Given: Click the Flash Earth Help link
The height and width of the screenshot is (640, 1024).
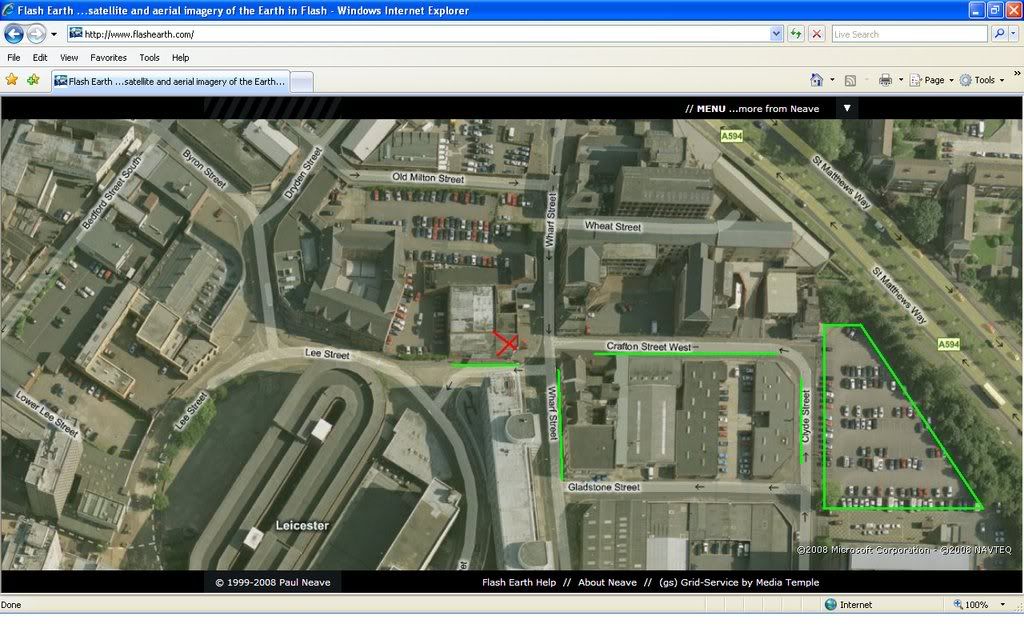Looking at the screenshot, I should pos(519,582).
